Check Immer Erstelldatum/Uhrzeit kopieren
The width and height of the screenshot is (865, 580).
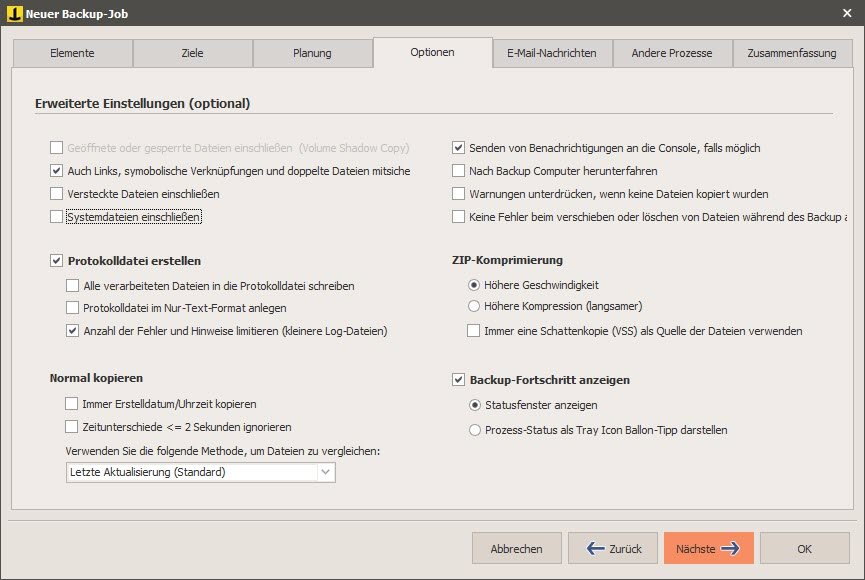pos(72,404)
